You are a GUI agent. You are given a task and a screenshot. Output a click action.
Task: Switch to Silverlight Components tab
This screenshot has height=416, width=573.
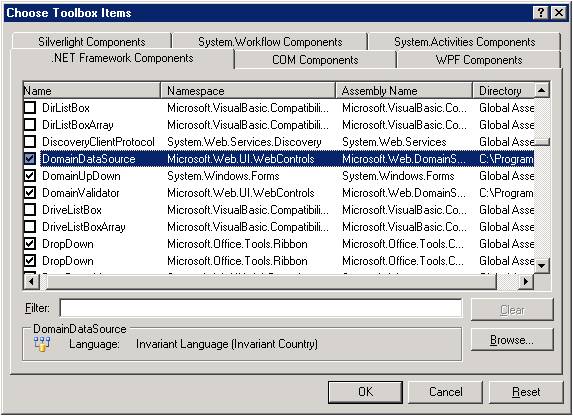tap(92, 42)
